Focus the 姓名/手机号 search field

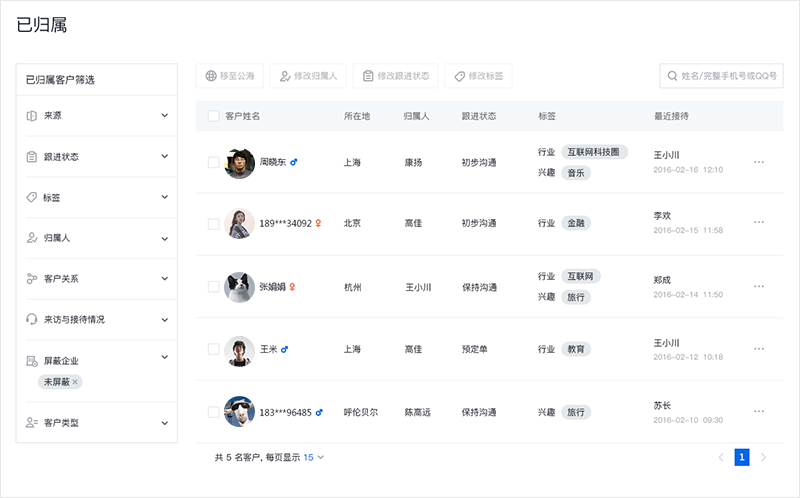(721, 76)
